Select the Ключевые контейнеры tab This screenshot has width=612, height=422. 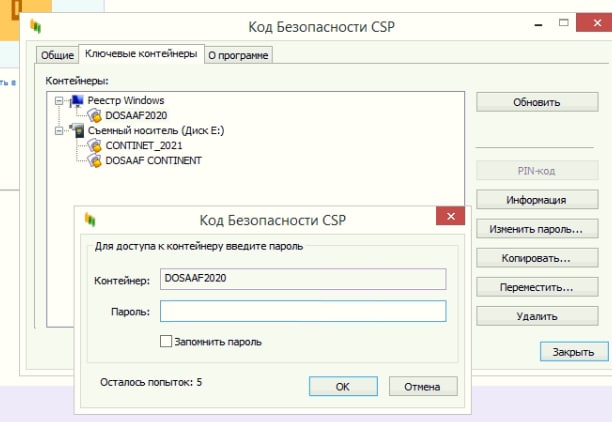coord(141,53)
